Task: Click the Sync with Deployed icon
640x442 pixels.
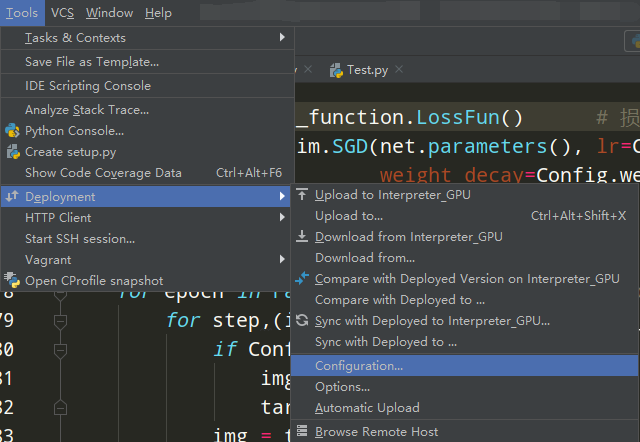Action: tap(302, 321)
